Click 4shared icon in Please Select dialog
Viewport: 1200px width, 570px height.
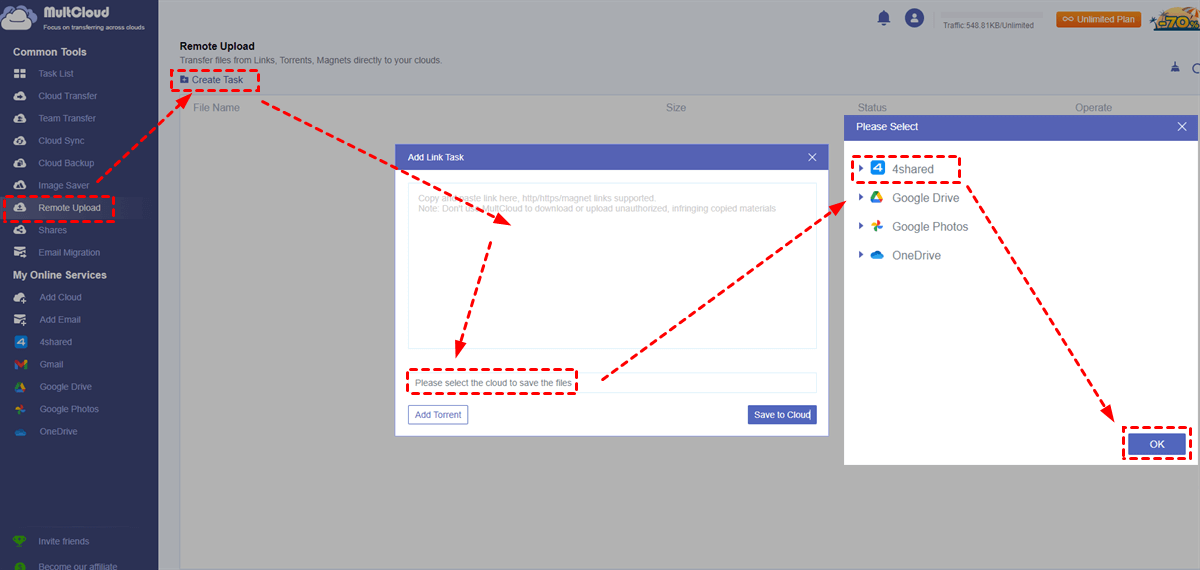877,169
